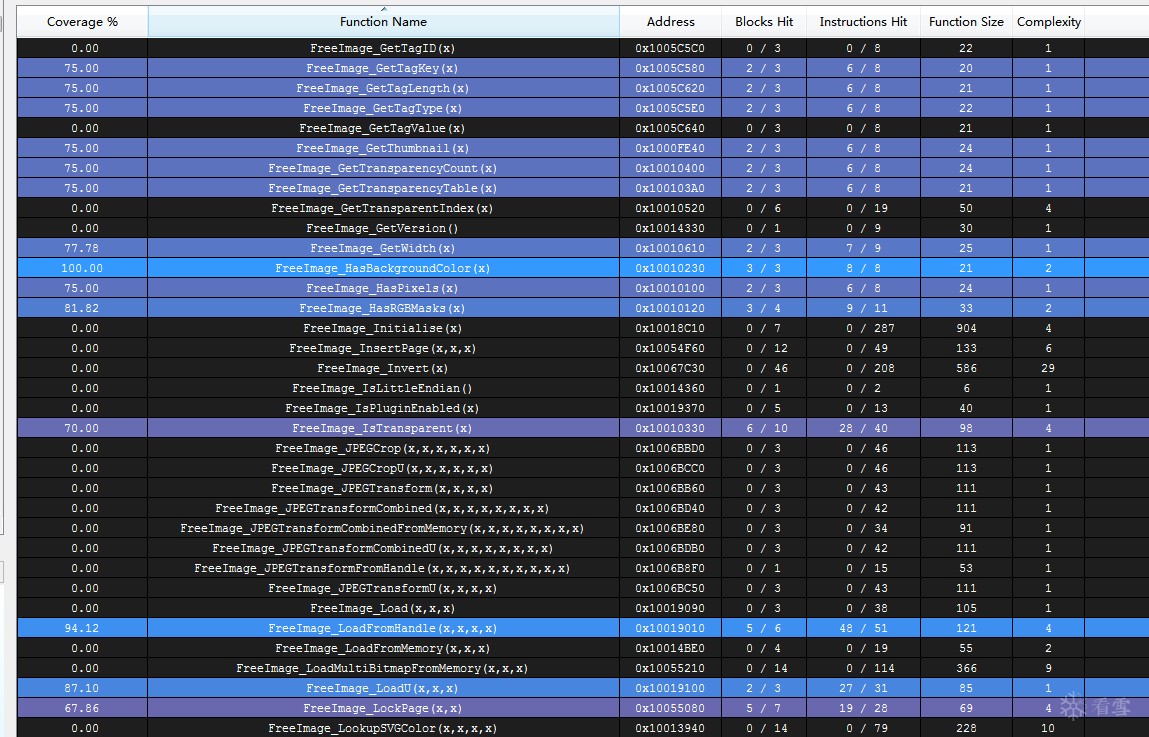Click address 0x10055210
The image size is (1149, 737).
coord(670,669)
